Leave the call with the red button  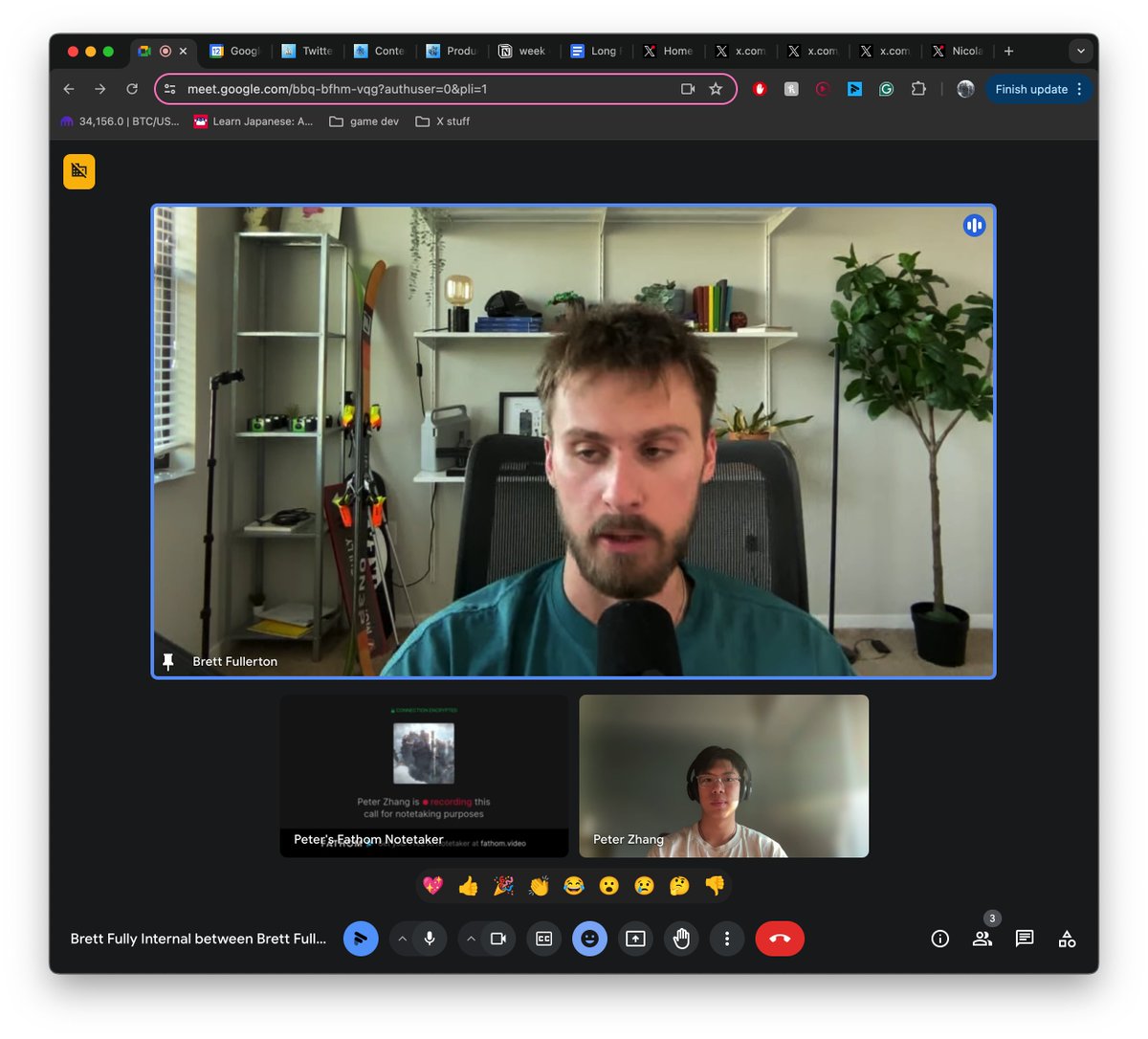click(780, 939)
